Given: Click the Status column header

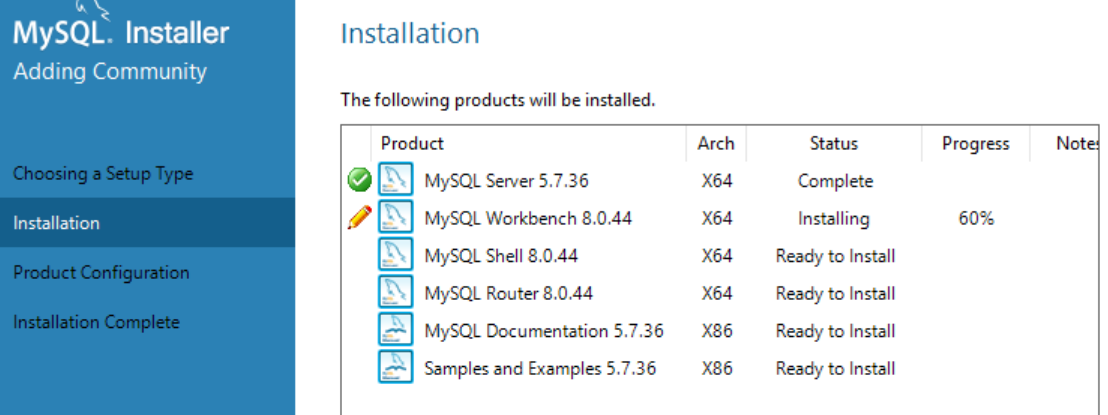Looking at the screenshot, I should (x=834, y=143).
